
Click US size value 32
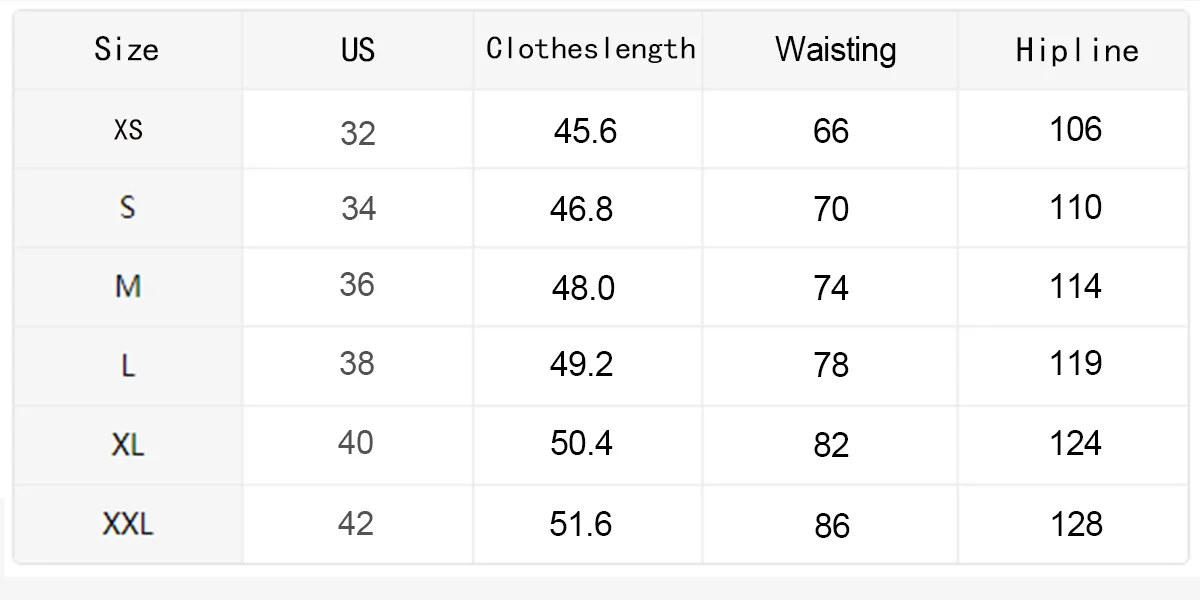[x=357, y=132]
